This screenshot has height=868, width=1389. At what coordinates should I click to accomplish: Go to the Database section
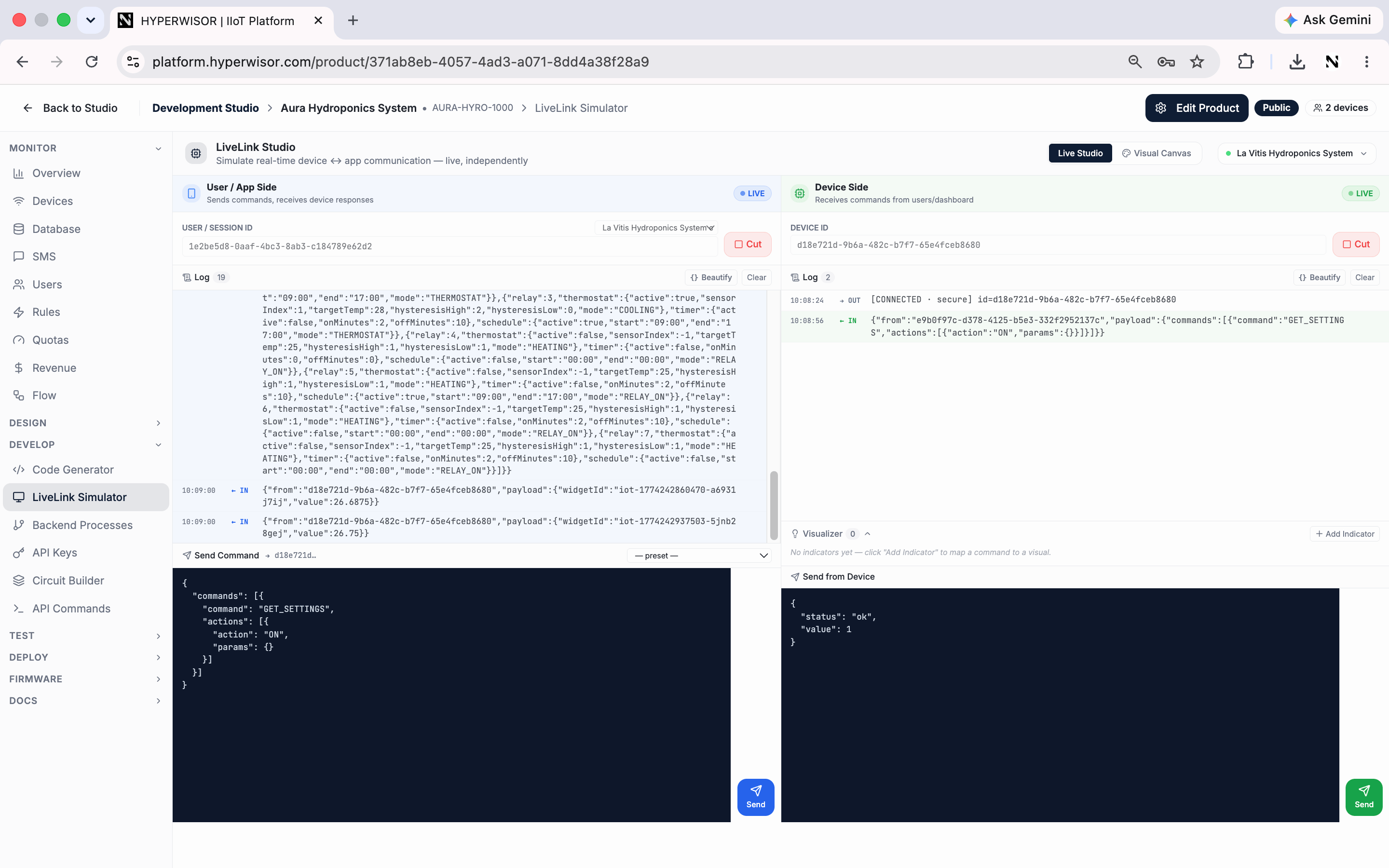point(55,229)
